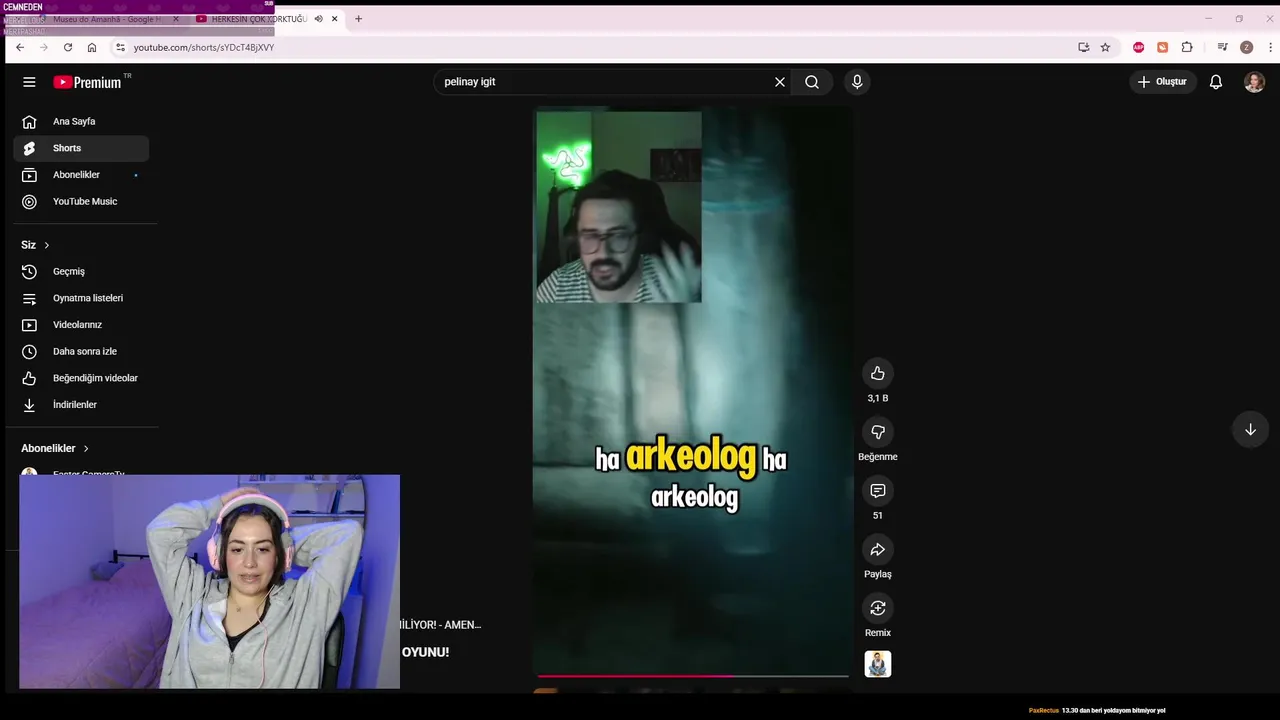Click the browser forward arrow

(x=44, y=47)
